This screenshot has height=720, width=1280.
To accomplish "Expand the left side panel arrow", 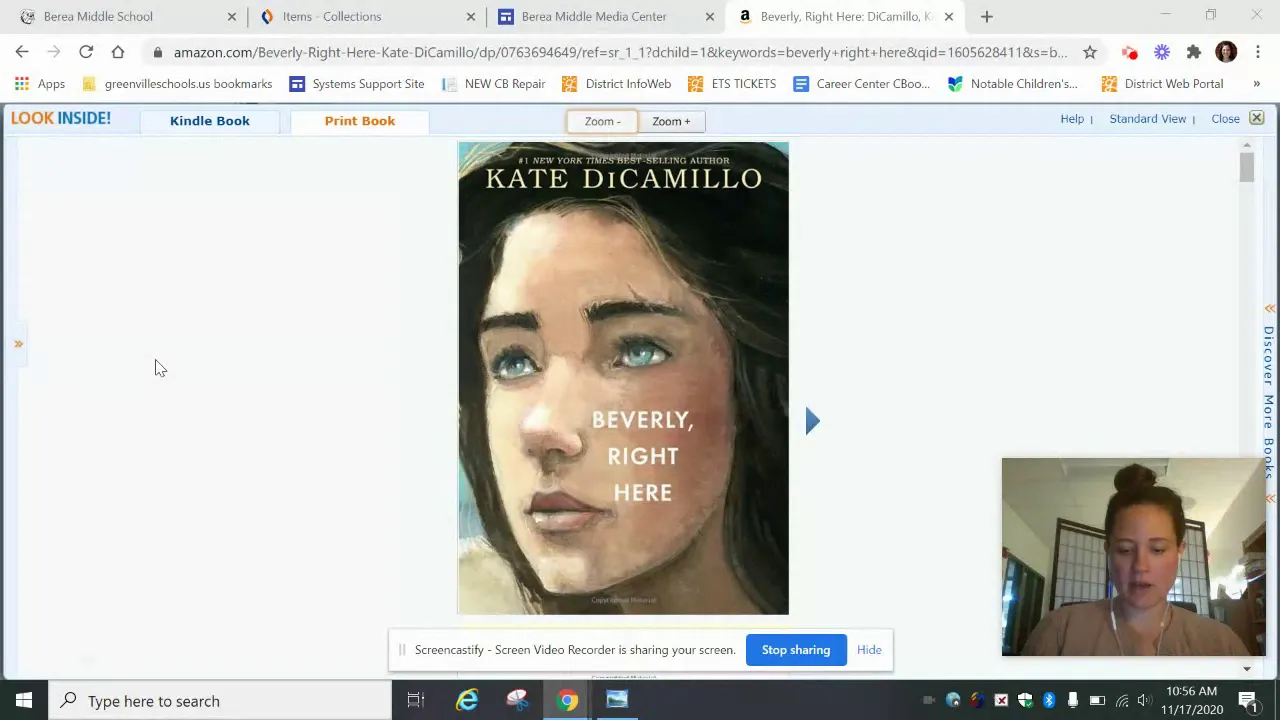I will coord(18,344).
